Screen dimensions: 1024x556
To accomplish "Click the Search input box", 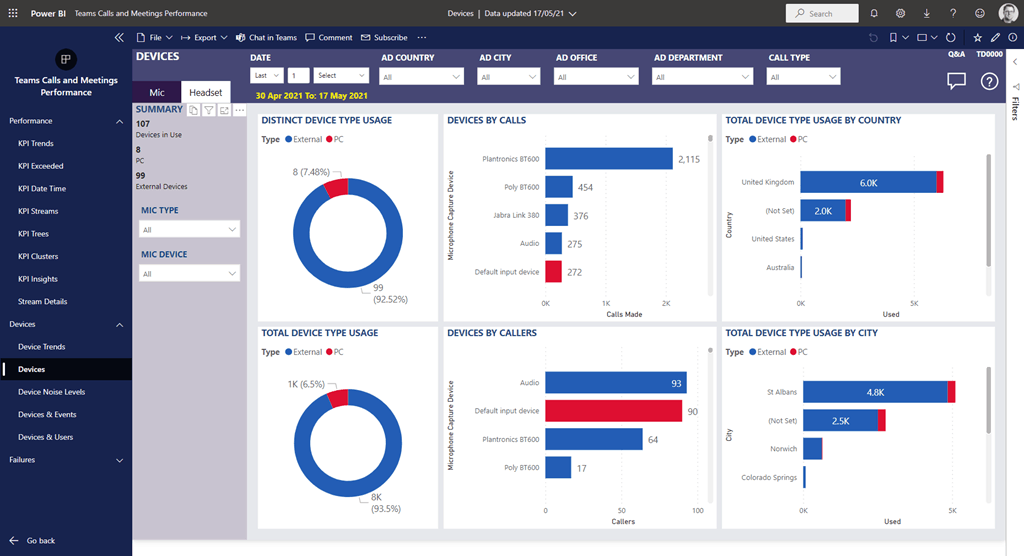I will pos(822,13).
